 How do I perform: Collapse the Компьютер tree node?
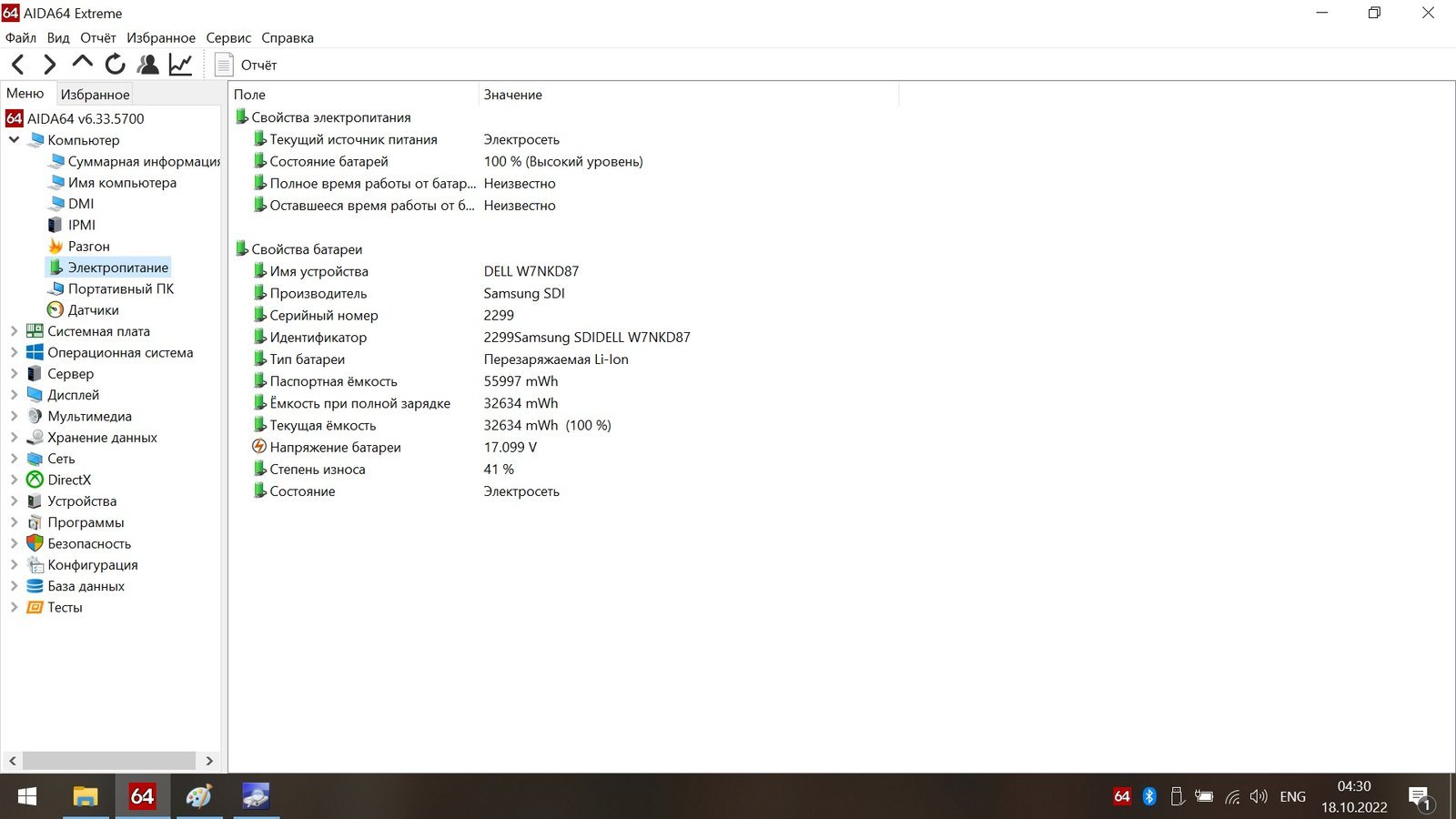pyautogui.click(x=14, y=139)
